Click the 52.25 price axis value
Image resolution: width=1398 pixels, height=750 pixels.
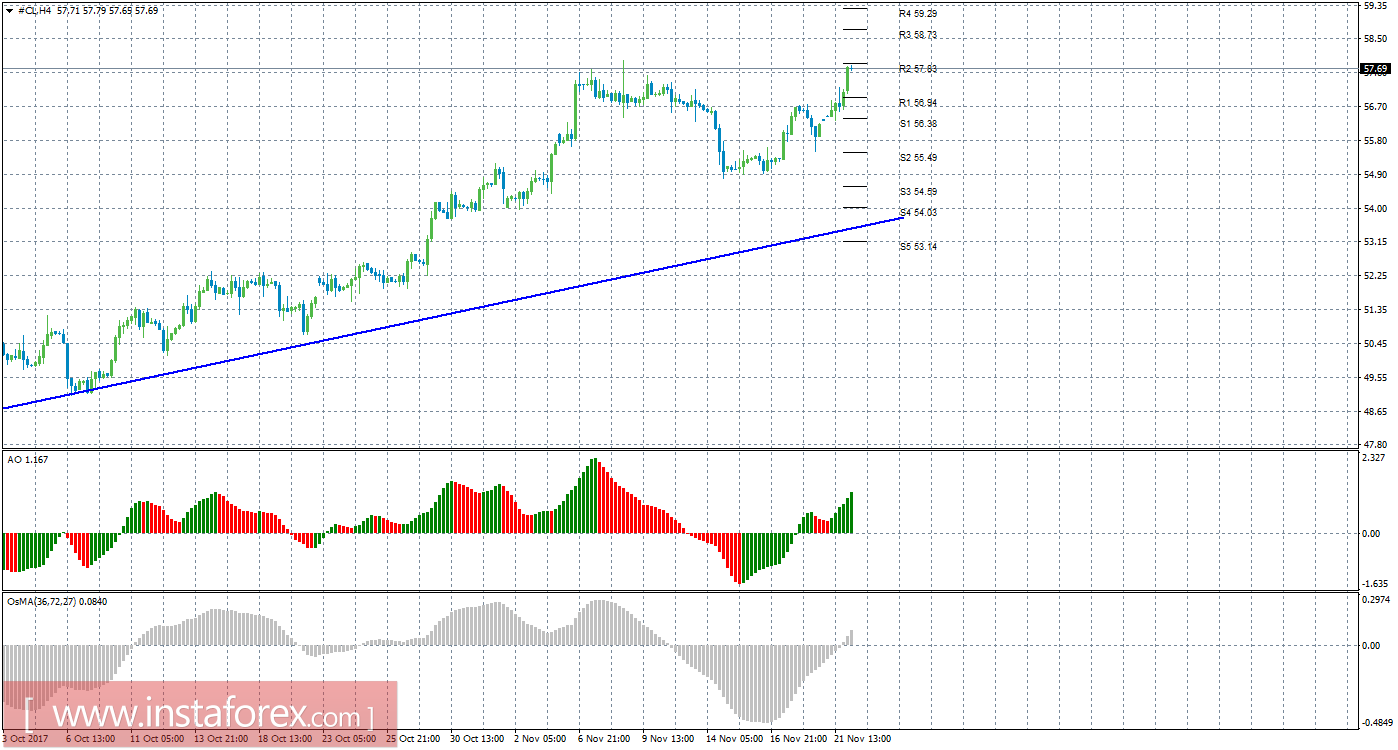pyautogui.click(x=1375, y=276)
